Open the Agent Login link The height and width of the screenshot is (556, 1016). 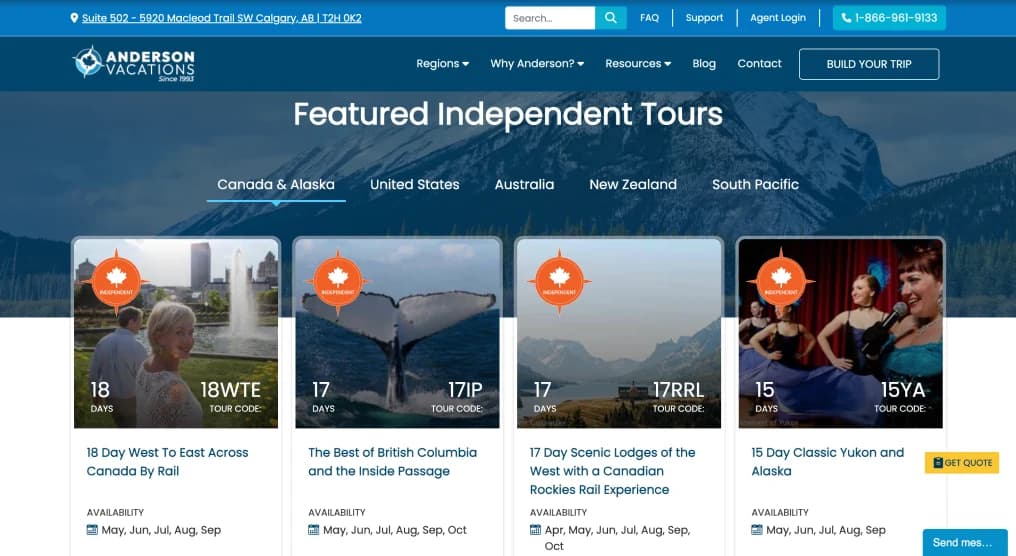click(778, 18)
